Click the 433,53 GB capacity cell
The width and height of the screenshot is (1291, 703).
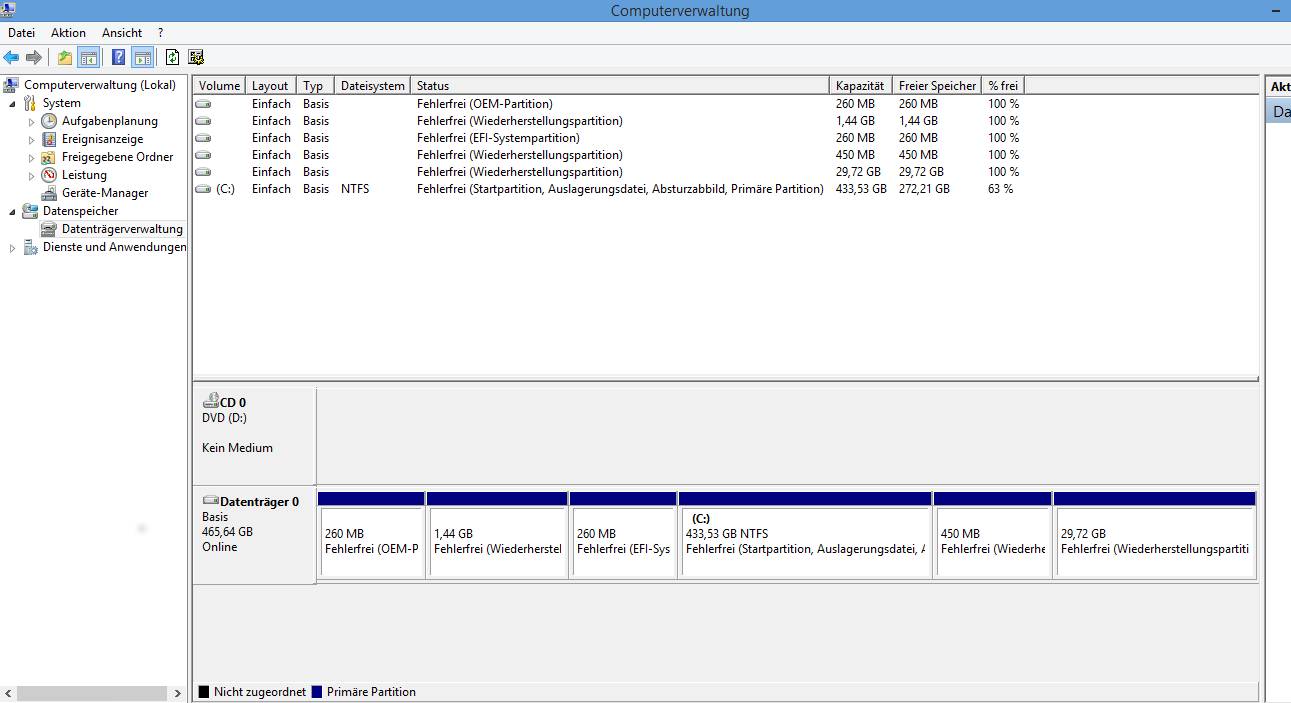[x=861, y=189]
